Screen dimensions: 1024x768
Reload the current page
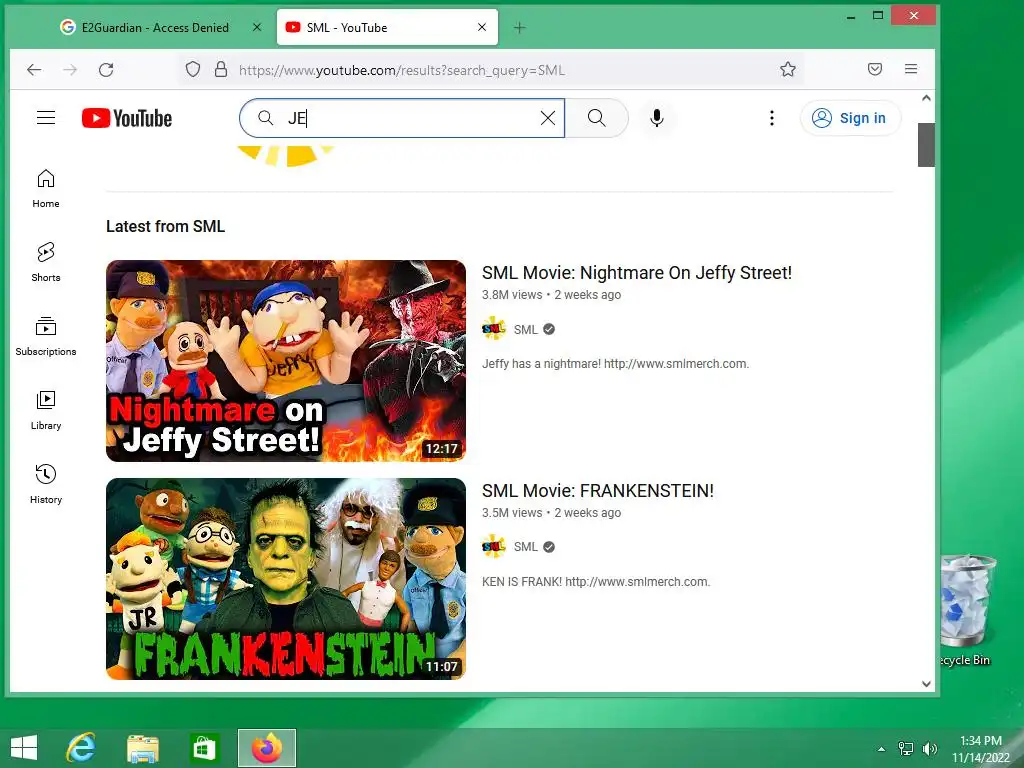(106, 69)
